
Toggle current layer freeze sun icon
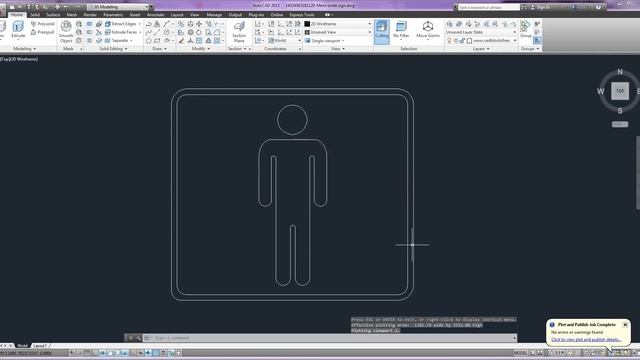pyautogui.click(x=456, y=40)
